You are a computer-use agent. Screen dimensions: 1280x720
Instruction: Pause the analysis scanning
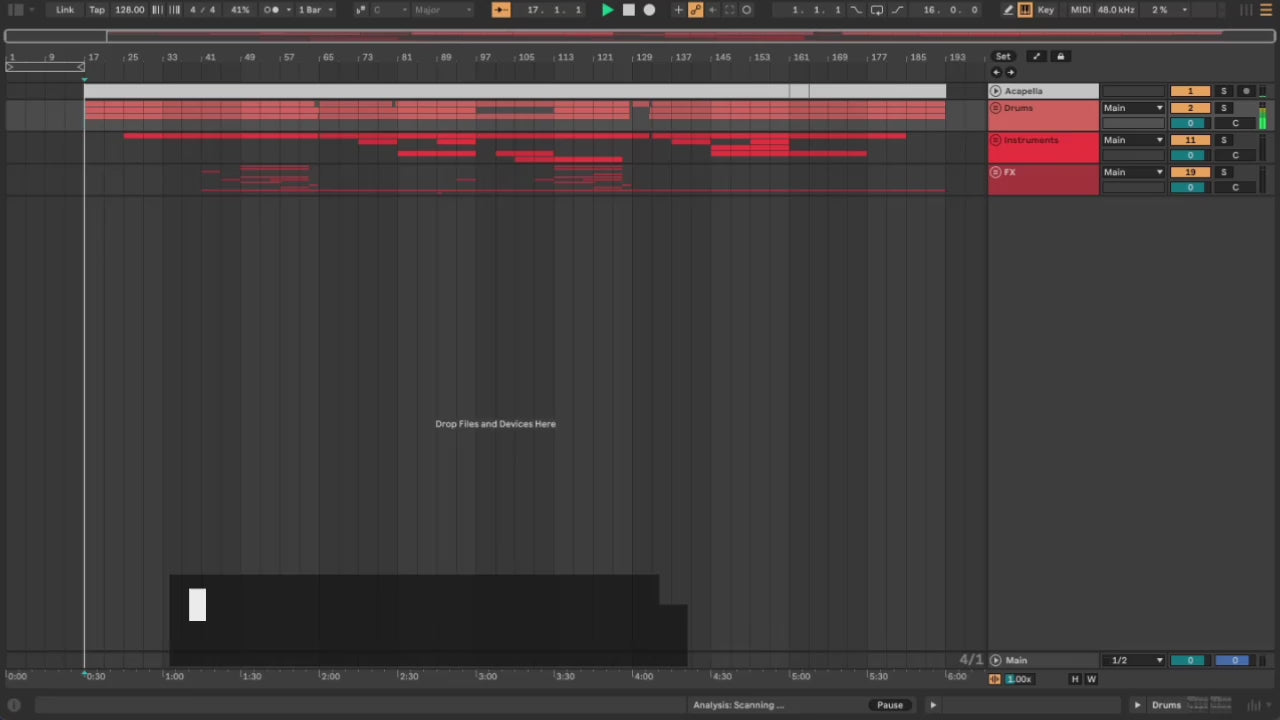point(889,705)
